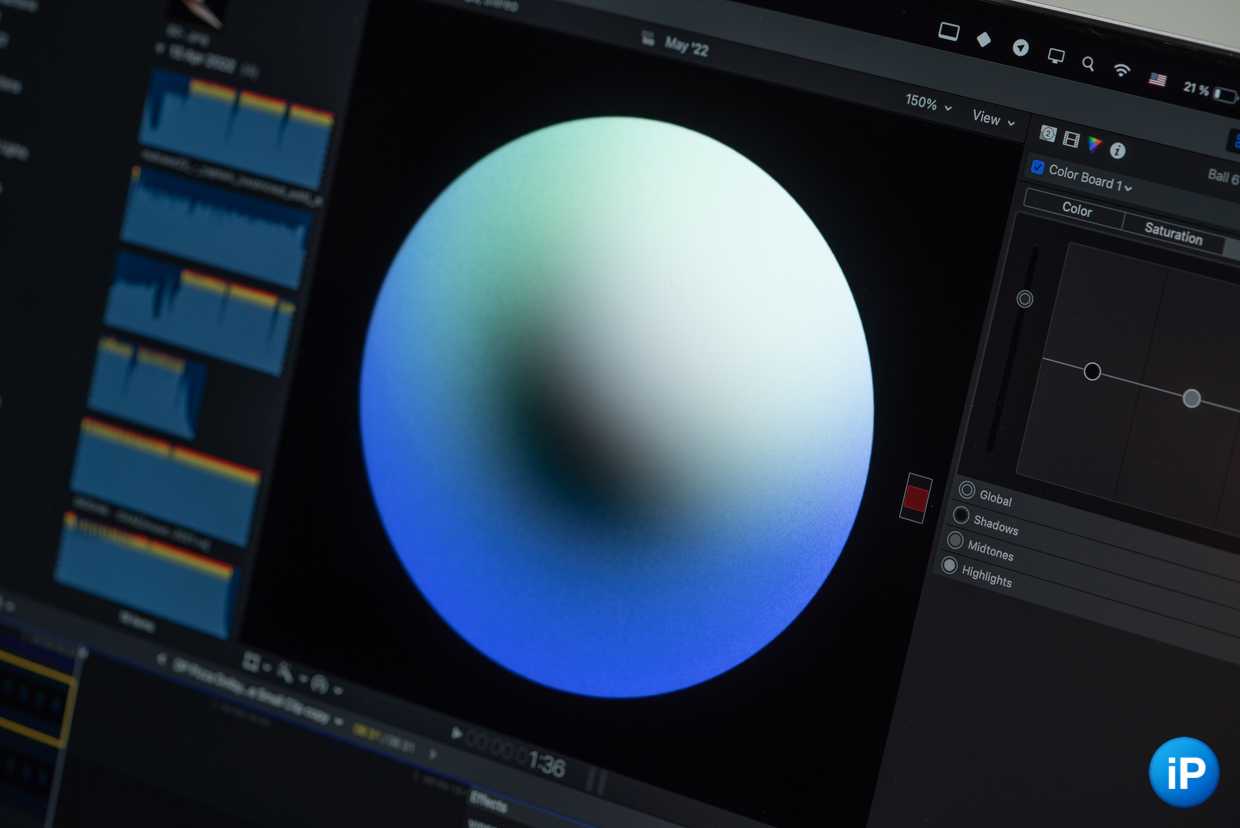Open Spotlight search in menu bar
The width and height of the screenshot is (1240, 828).
pyautogui.click(x=1088, y=64)
